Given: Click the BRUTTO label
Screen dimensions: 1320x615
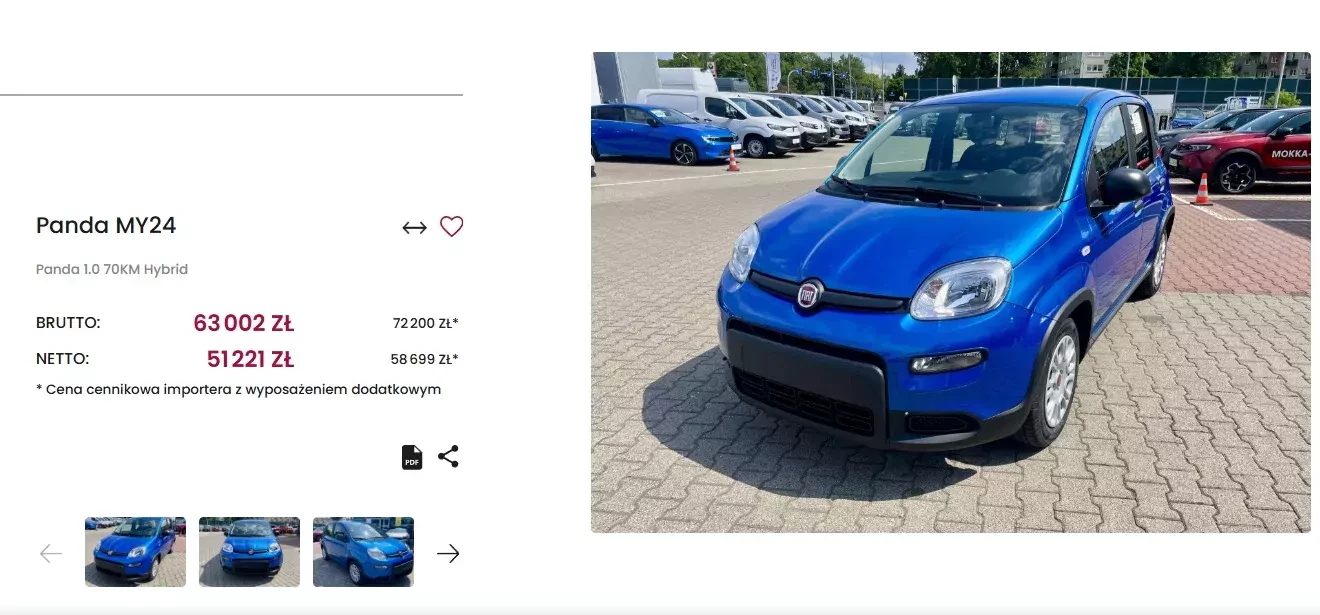Looking at the screenshot, I should pyautogui.click(x=68, y=323).
